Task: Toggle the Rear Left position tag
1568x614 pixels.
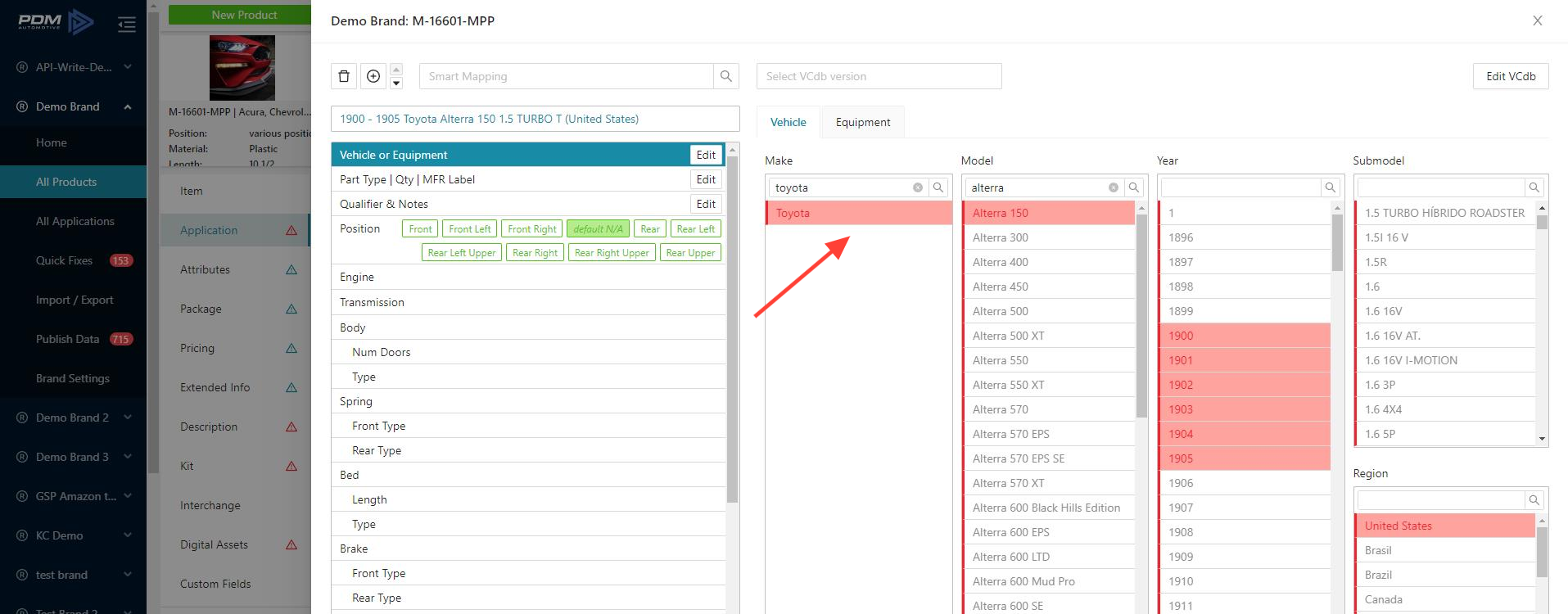Action: coord(696,229)
